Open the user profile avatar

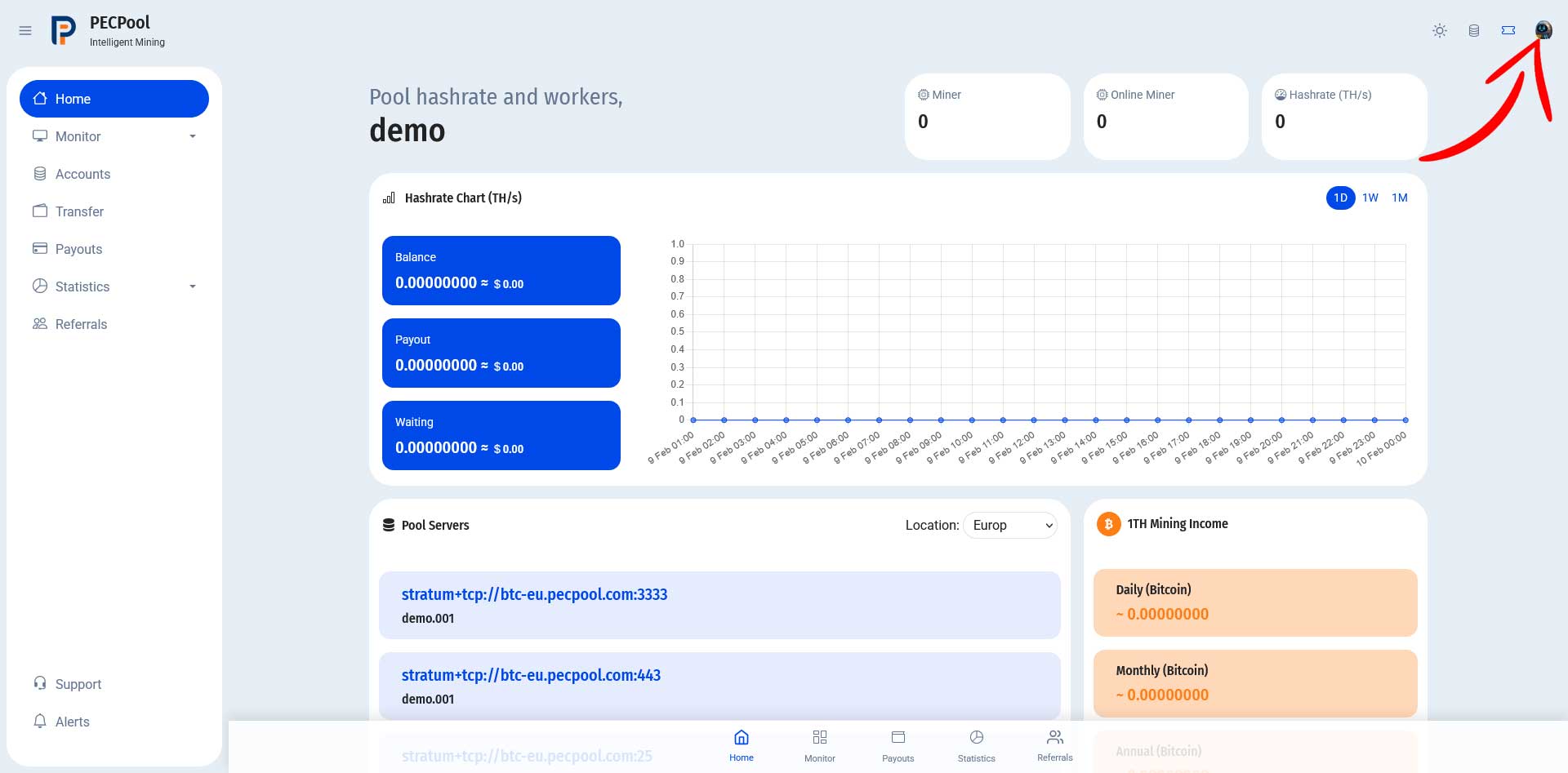[x=1543, y=30]
